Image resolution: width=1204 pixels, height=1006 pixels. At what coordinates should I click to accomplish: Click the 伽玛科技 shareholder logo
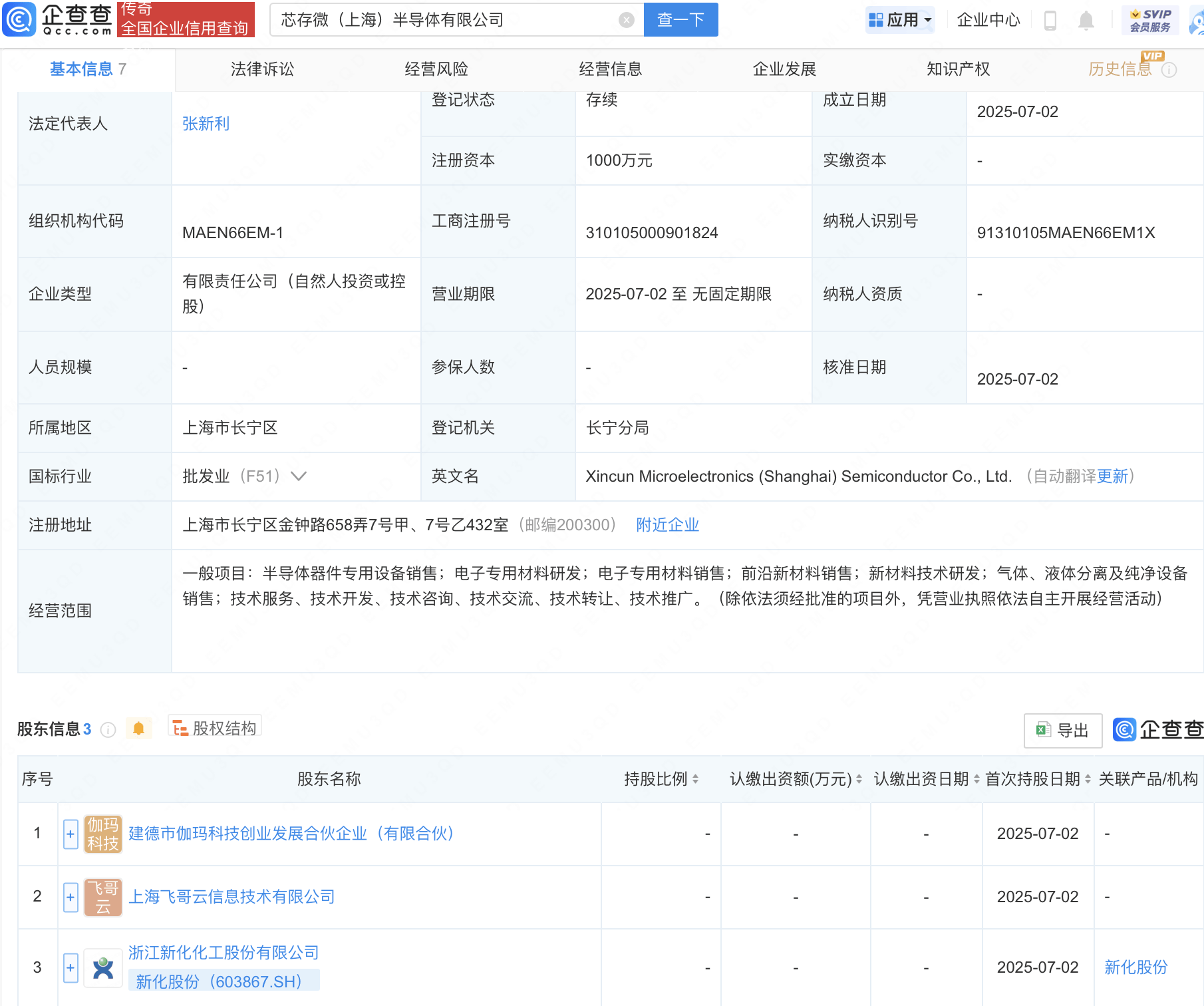coord(103,834)
